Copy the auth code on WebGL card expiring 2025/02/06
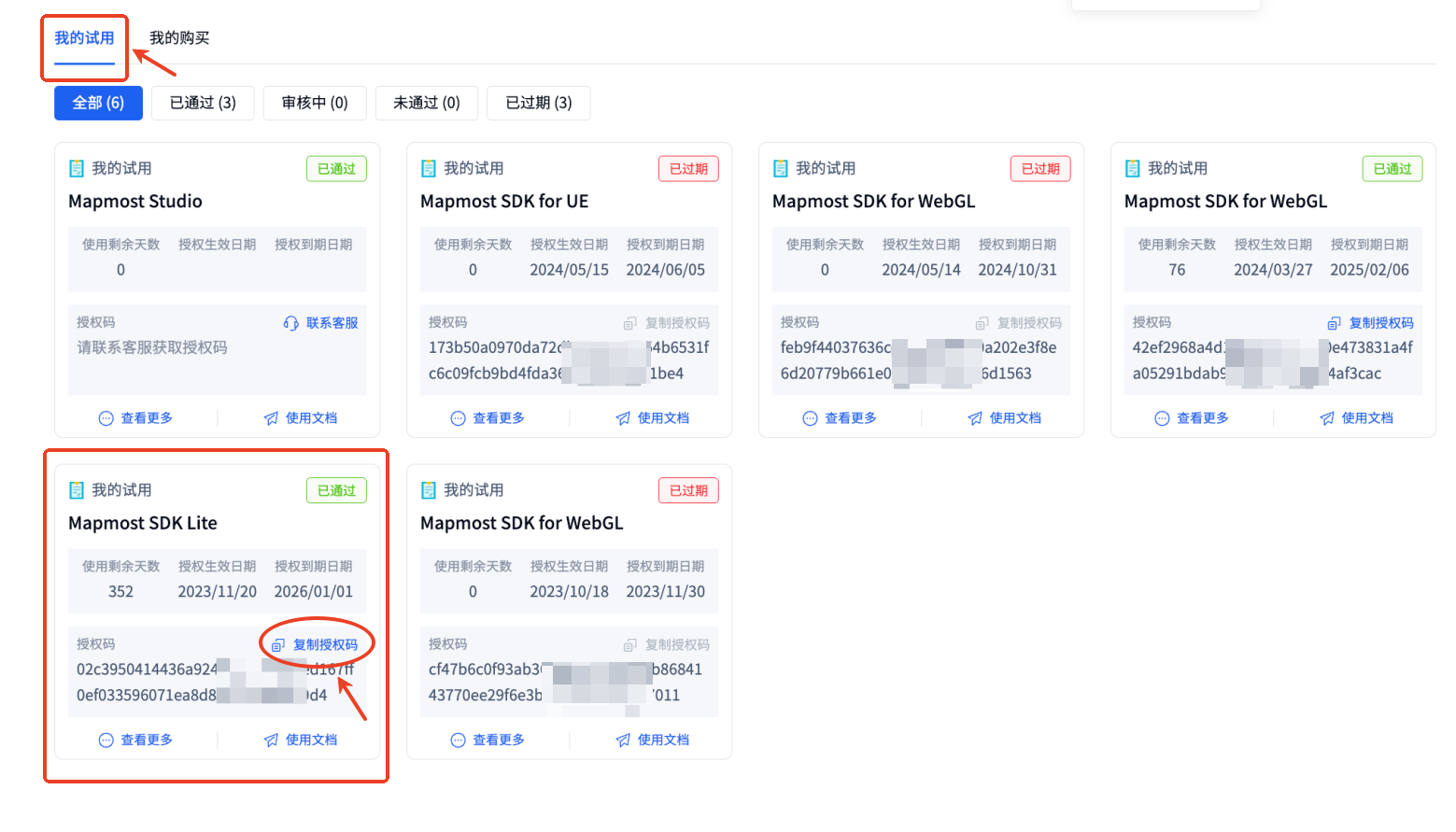Image resolution: width=1456 pixels, height=832 pixels. click(1370, 323)
